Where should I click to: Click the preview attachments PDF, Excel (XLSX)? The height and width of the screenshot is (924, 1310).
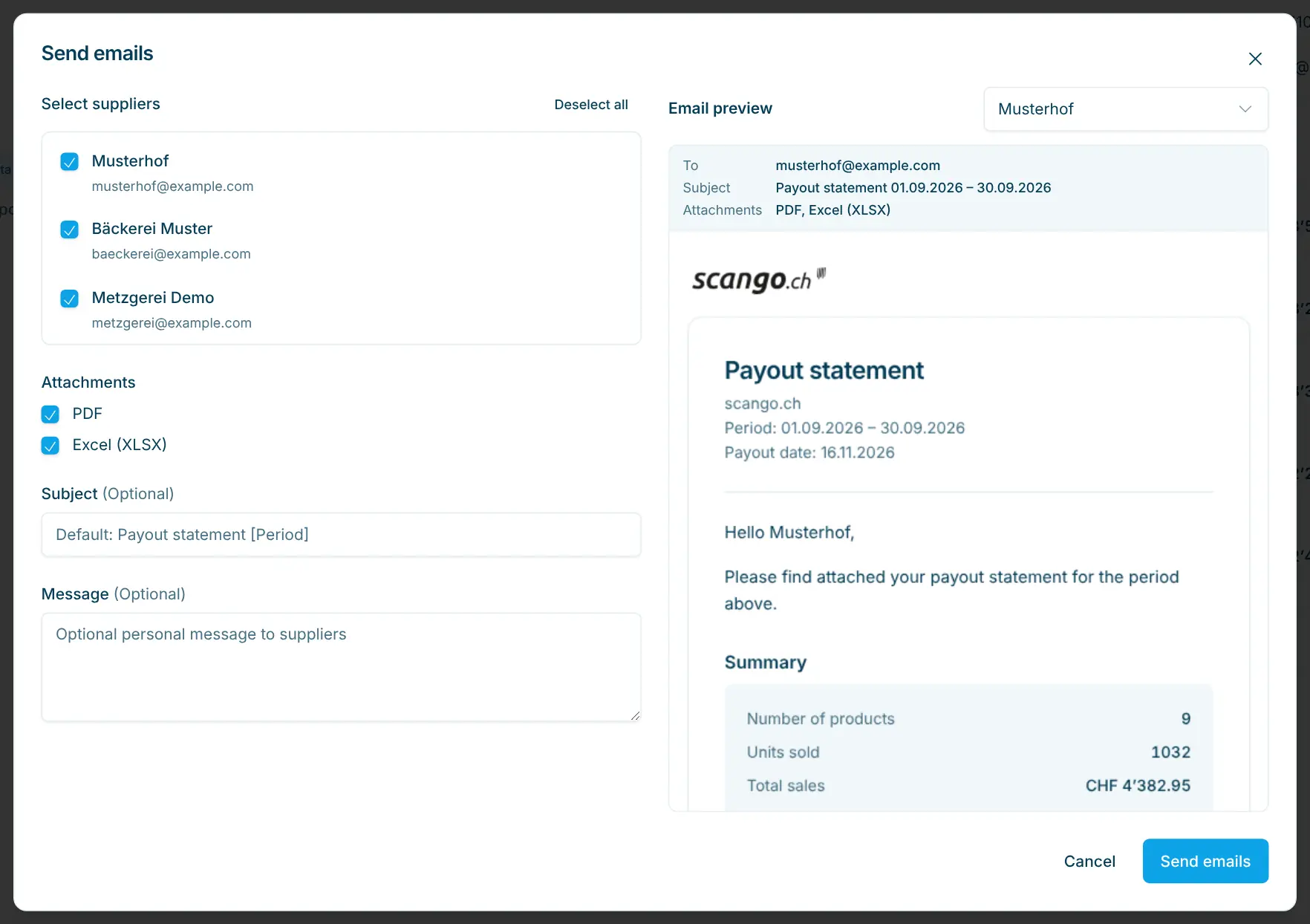[833, 210]
